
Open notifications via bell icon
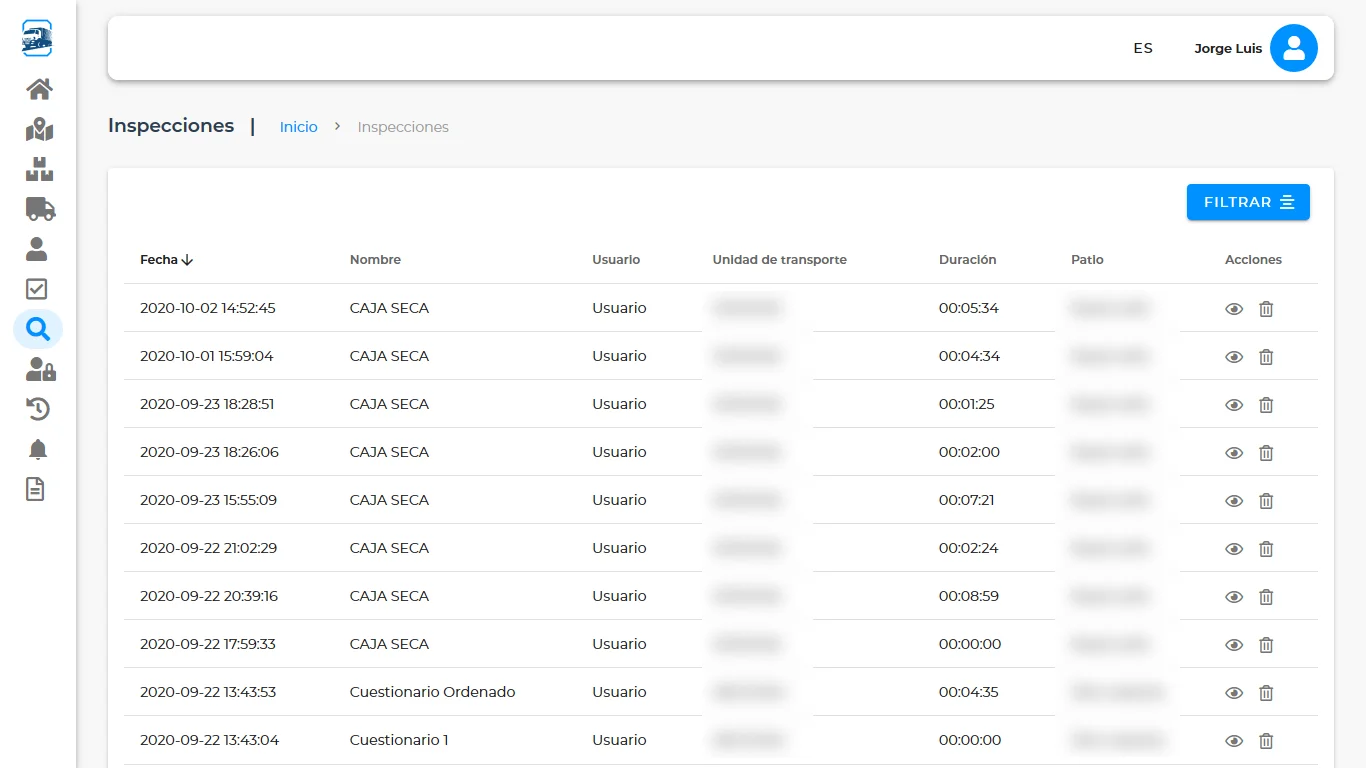(38, 449)
